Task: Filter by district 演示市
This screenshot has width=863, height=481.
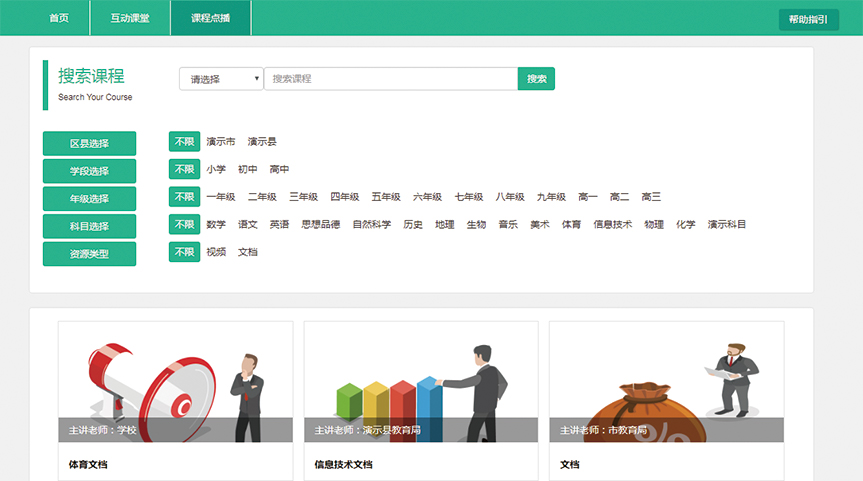Action: click(x=221, y=141)
